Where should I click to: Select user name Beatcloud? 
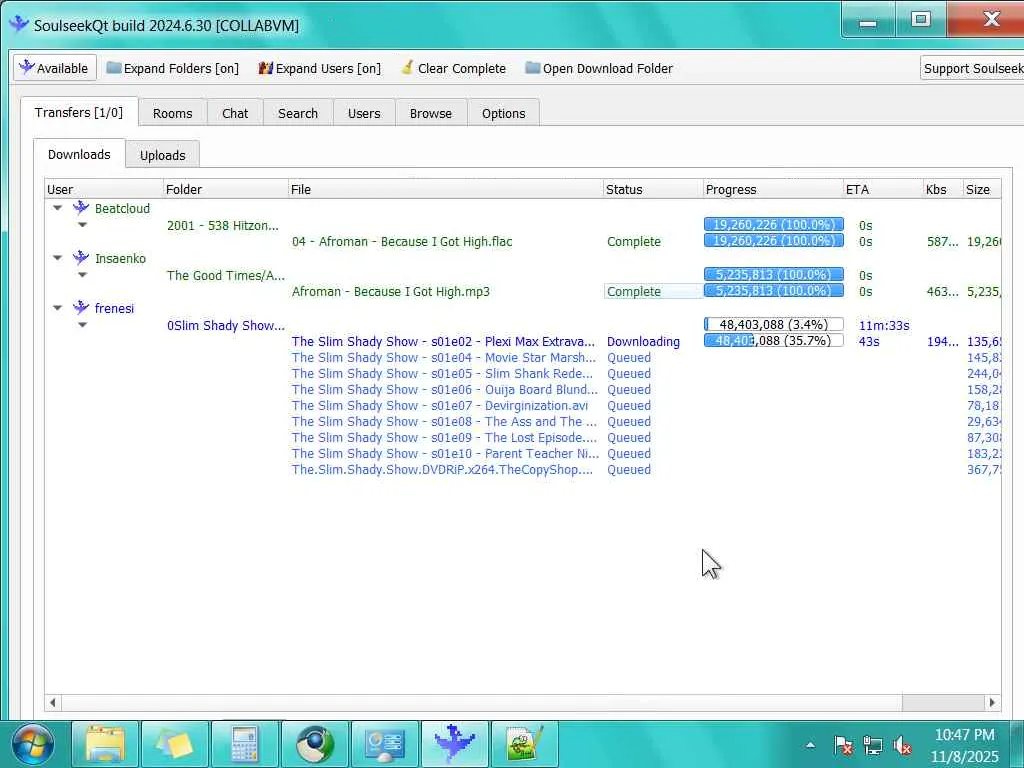tap(122, 208)
